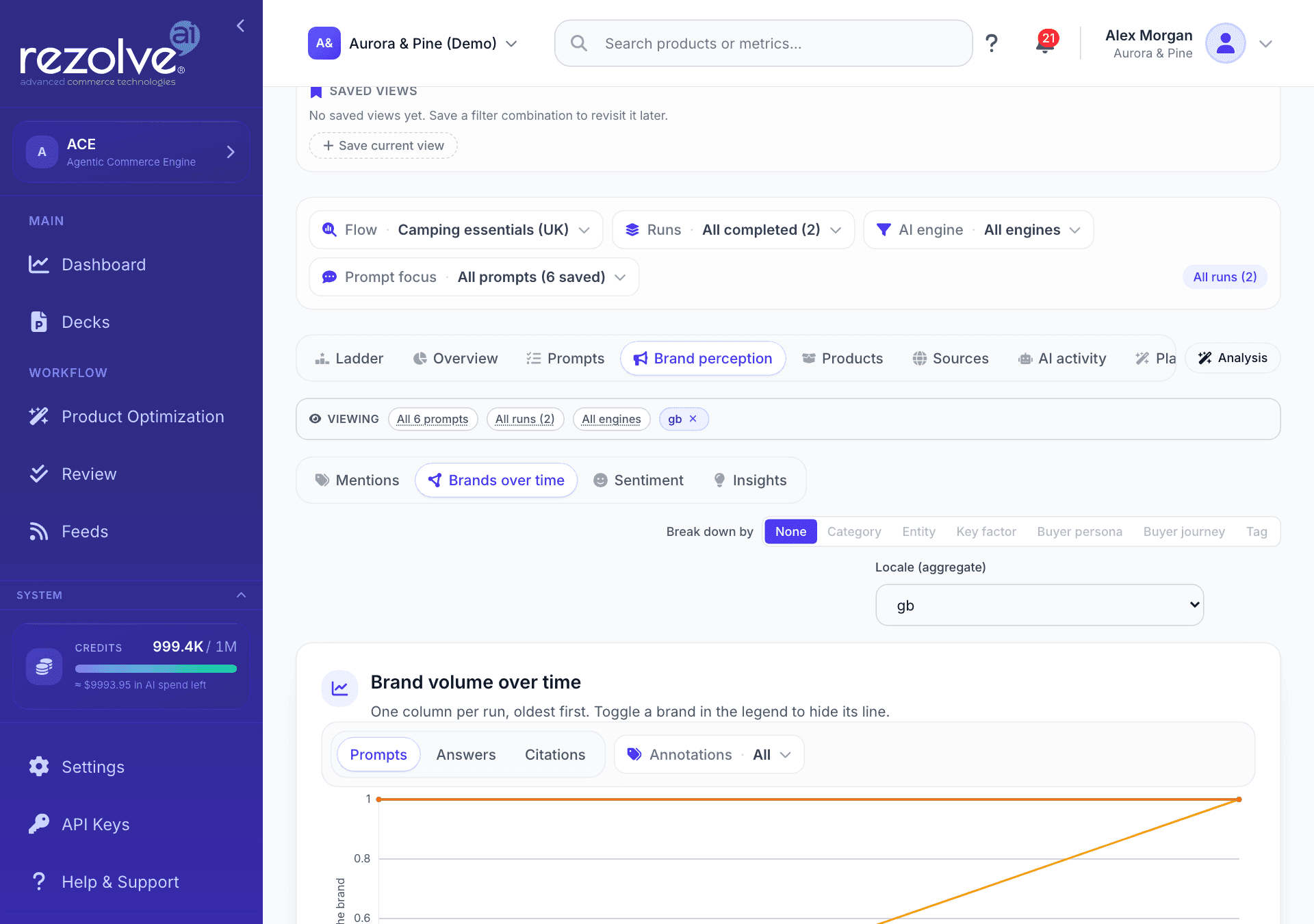
Task: Click the credits usage progress bar
Action: coord(156,669)
